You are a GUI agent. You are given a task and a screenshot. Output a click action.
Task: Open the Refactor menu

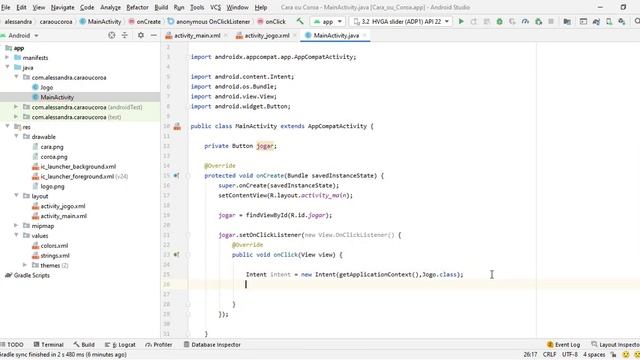138,7
